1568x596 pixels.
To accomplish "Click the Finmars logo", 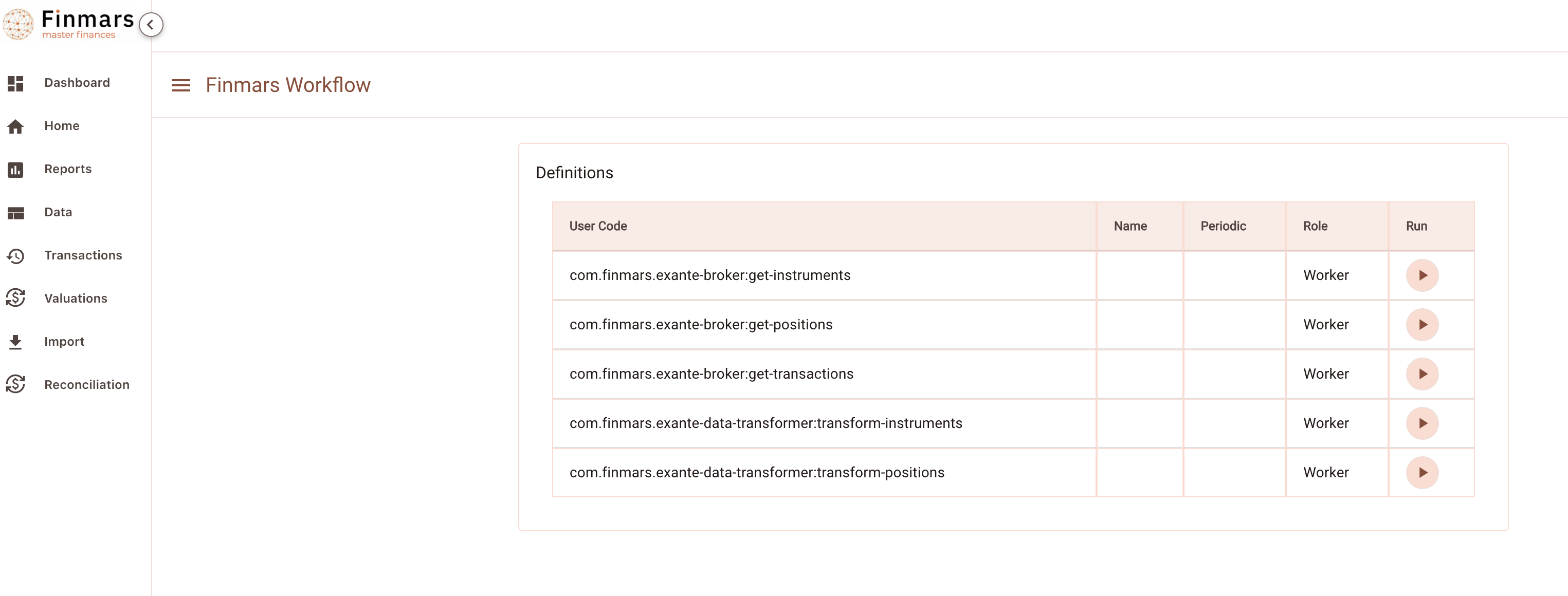I will [x=68, y=24].
